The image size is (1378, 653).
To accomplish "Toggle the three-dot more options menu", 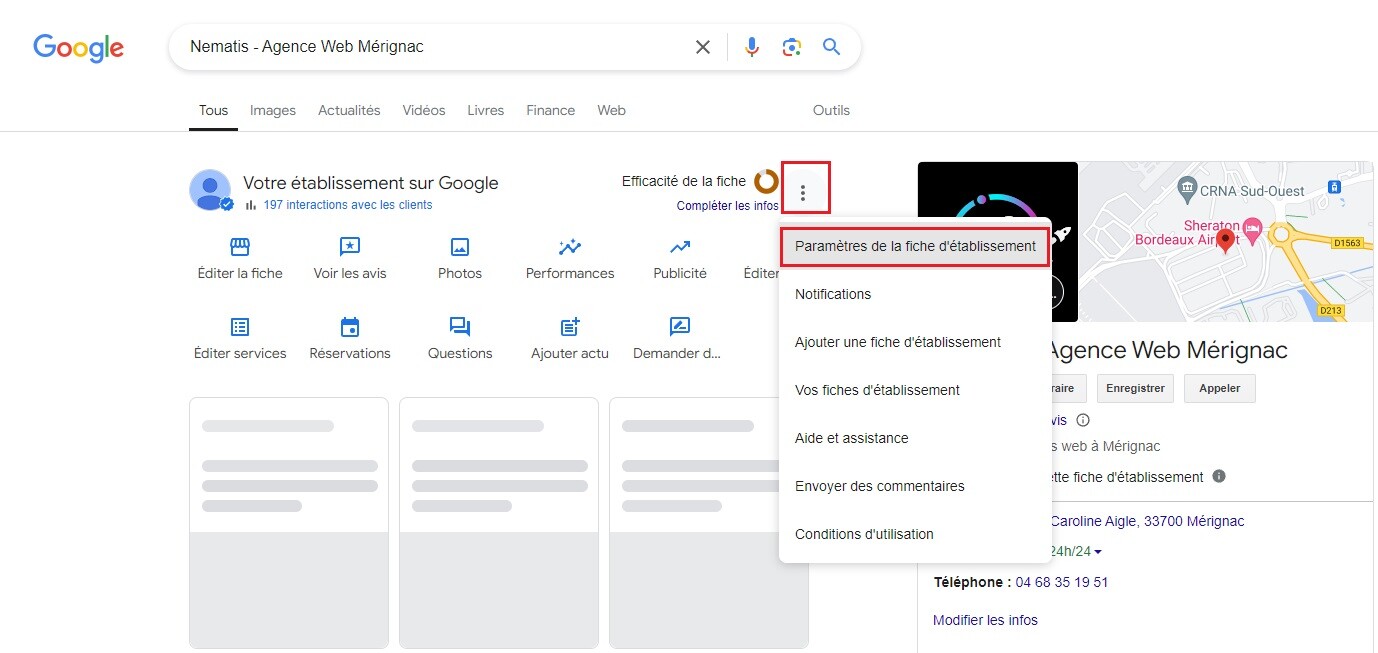I will [x=802, y=193].
